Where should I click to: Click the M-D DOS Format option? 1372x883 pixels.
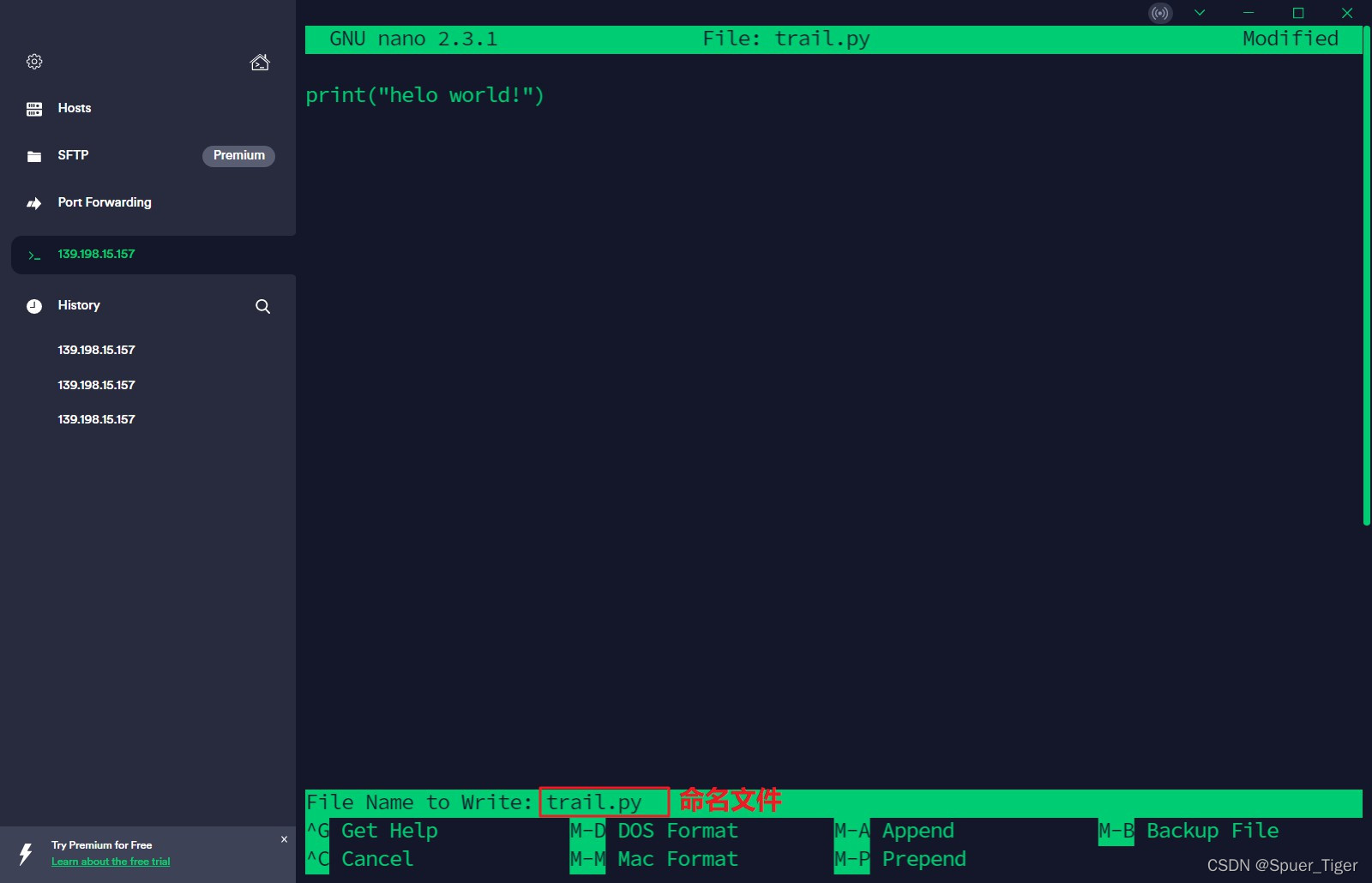coord(654,831)
